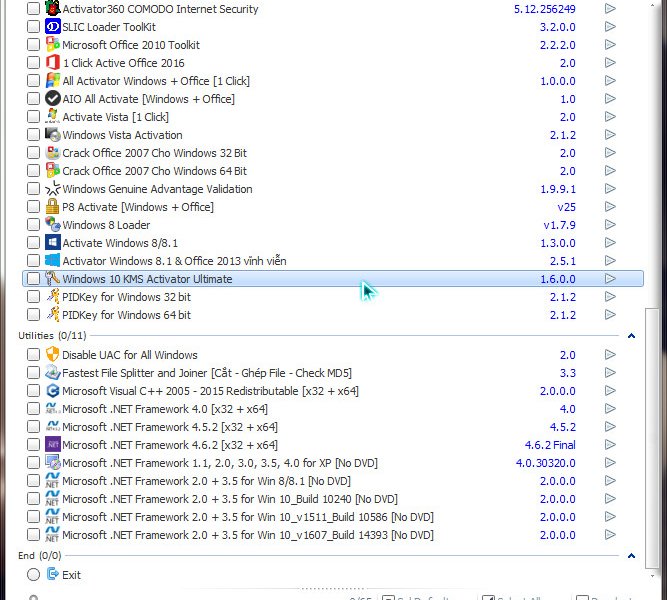Click the vertical scrollbar thumb
Image resolution: width=667 pixels, height=600 pixels.
pos(652,437)
